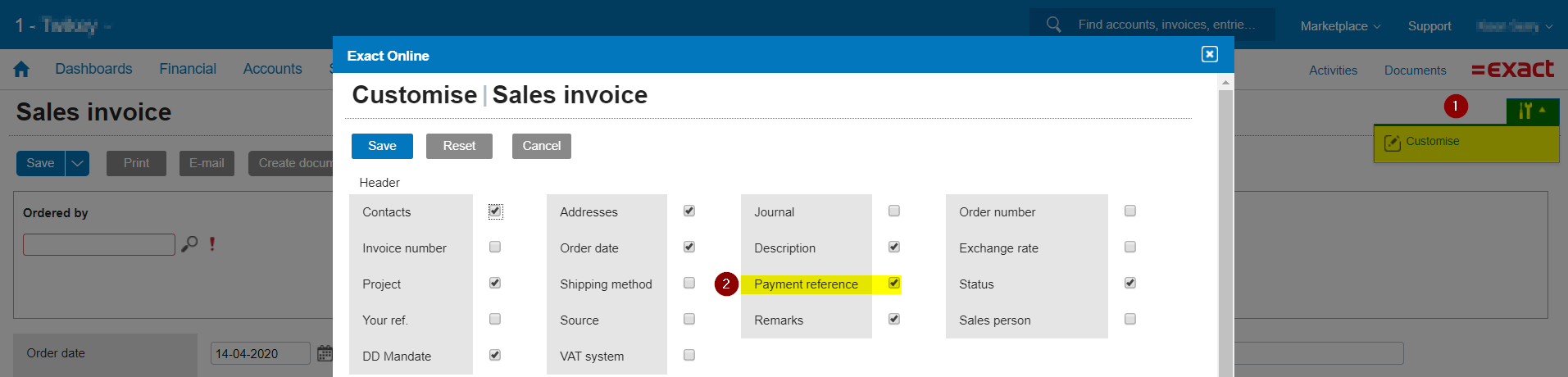Click the Customise edit icon in dropdown

pos(1392,143)
